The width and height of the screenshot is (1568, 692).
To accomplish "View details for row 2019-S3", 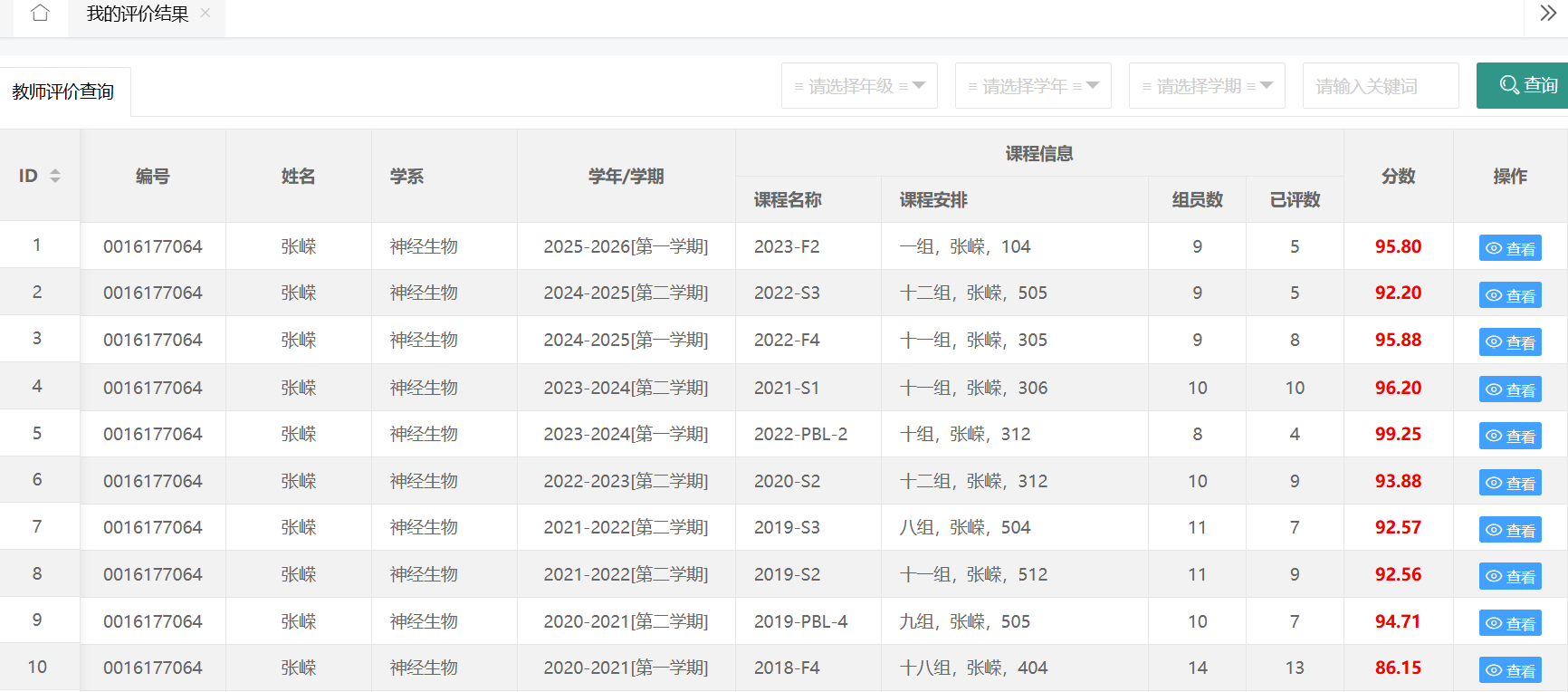I will point(1510,530).
